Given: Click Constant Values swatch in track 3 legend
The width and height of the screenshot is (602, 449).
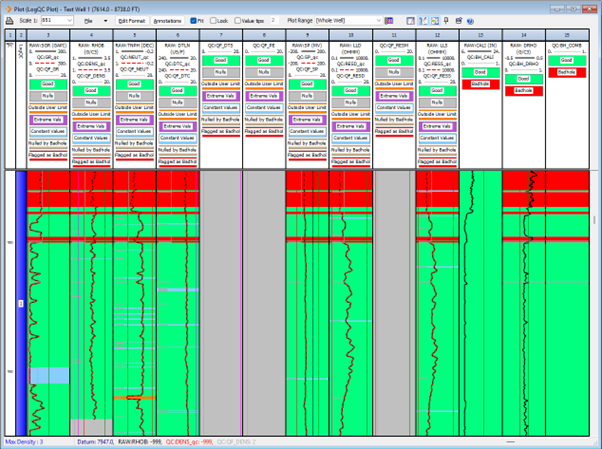Looking at the screenshot, I should click(x=48, y=131).
